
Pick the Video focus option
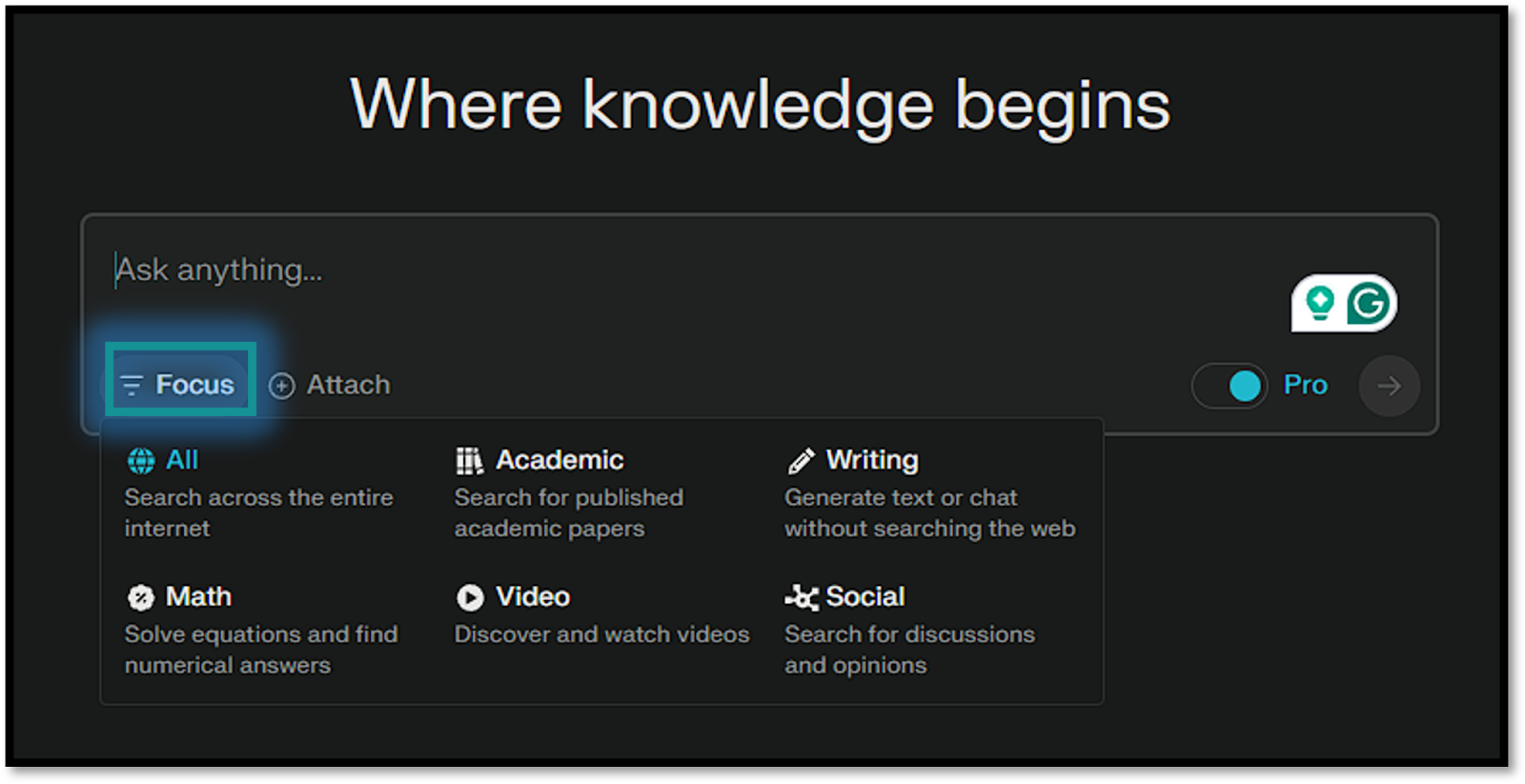click(533, 596)
